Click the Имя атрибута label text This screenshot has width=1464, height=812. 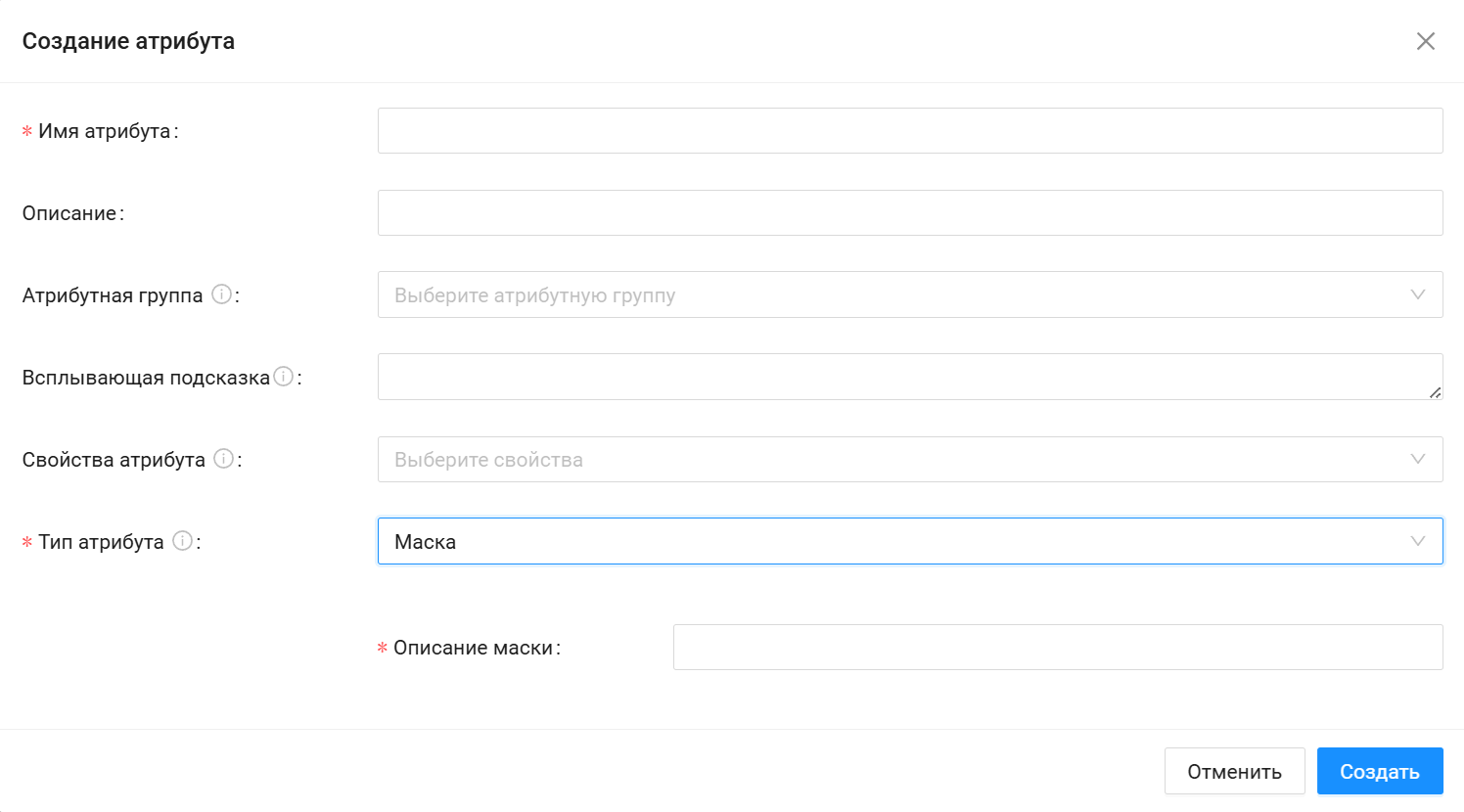pyautogui.click(x=105, y=131)
